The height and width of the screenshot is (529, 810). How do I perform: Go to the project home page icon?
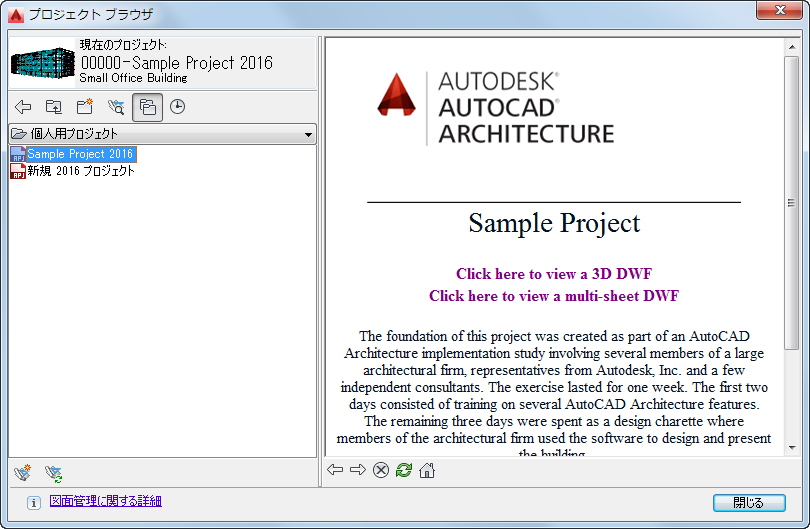point(427,470)
